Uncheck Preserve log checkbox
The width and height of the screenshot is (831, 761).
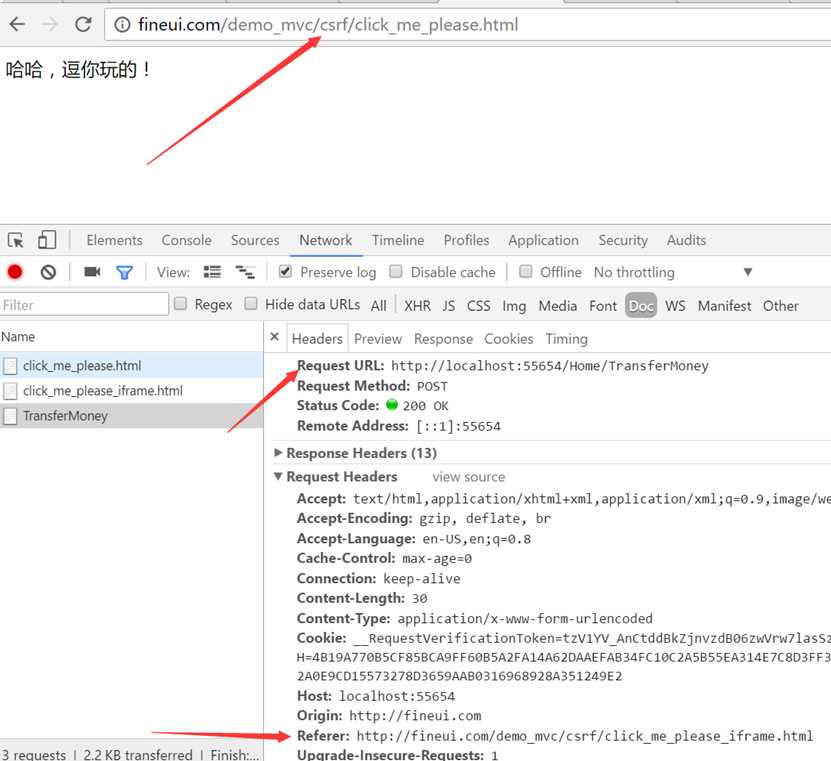click(x=285, y=272)
